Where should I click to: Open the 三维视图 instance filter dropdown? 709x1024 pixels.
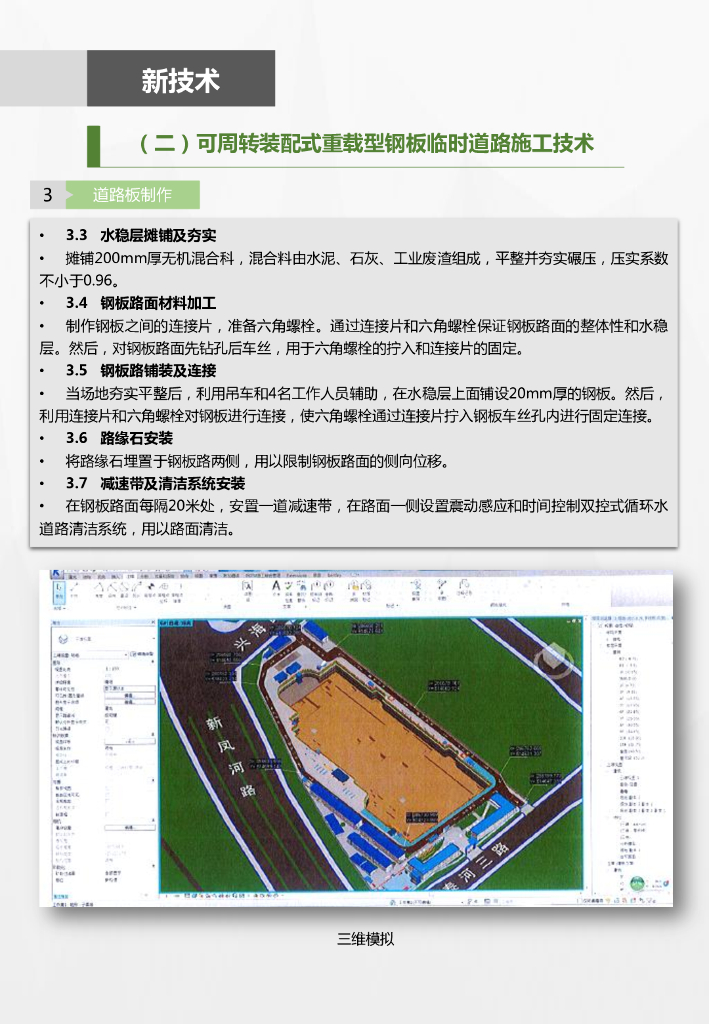[x=126, y=654]
